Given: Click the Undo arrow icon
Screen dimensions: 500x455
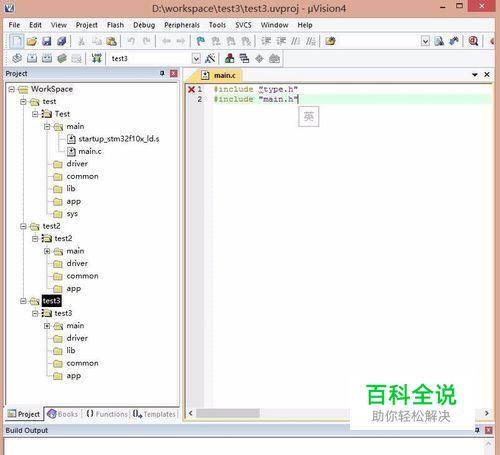Looking at the screenshot, I should 131,41.
